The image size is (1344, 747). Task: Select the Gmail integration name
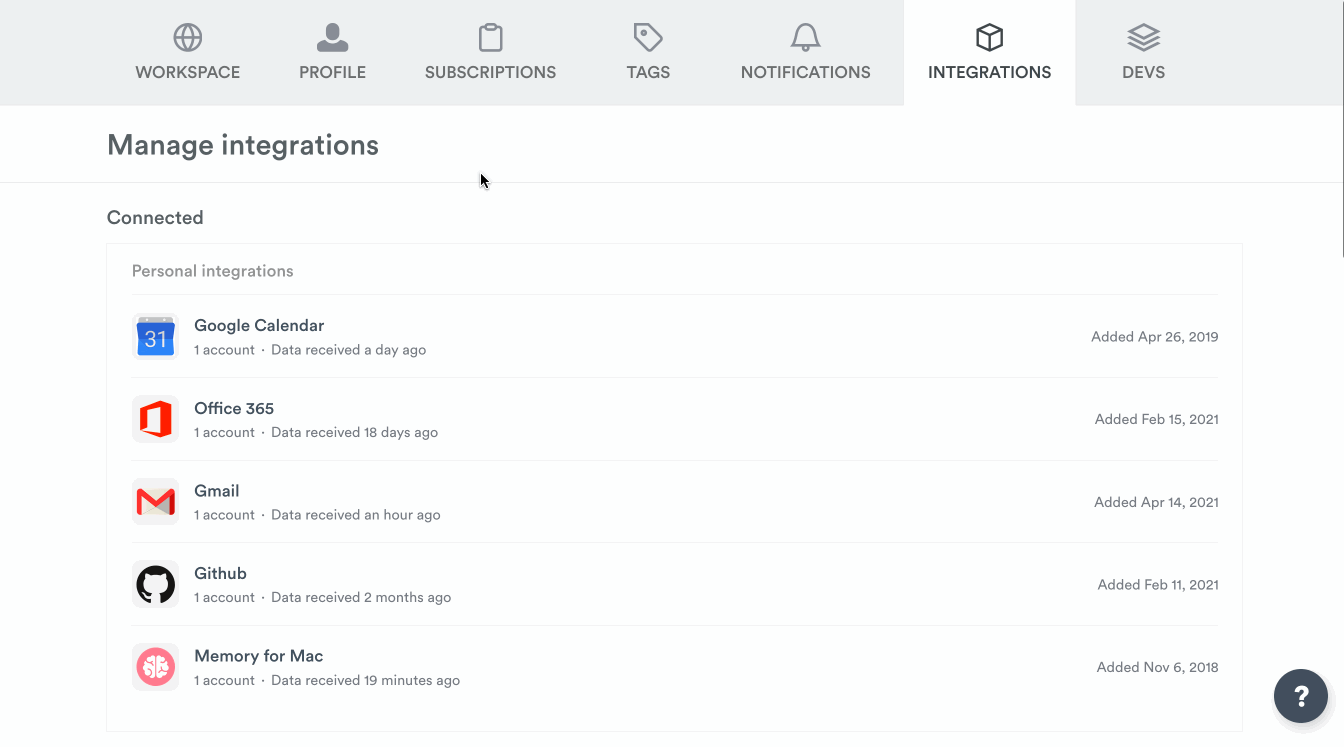(217, 491)
